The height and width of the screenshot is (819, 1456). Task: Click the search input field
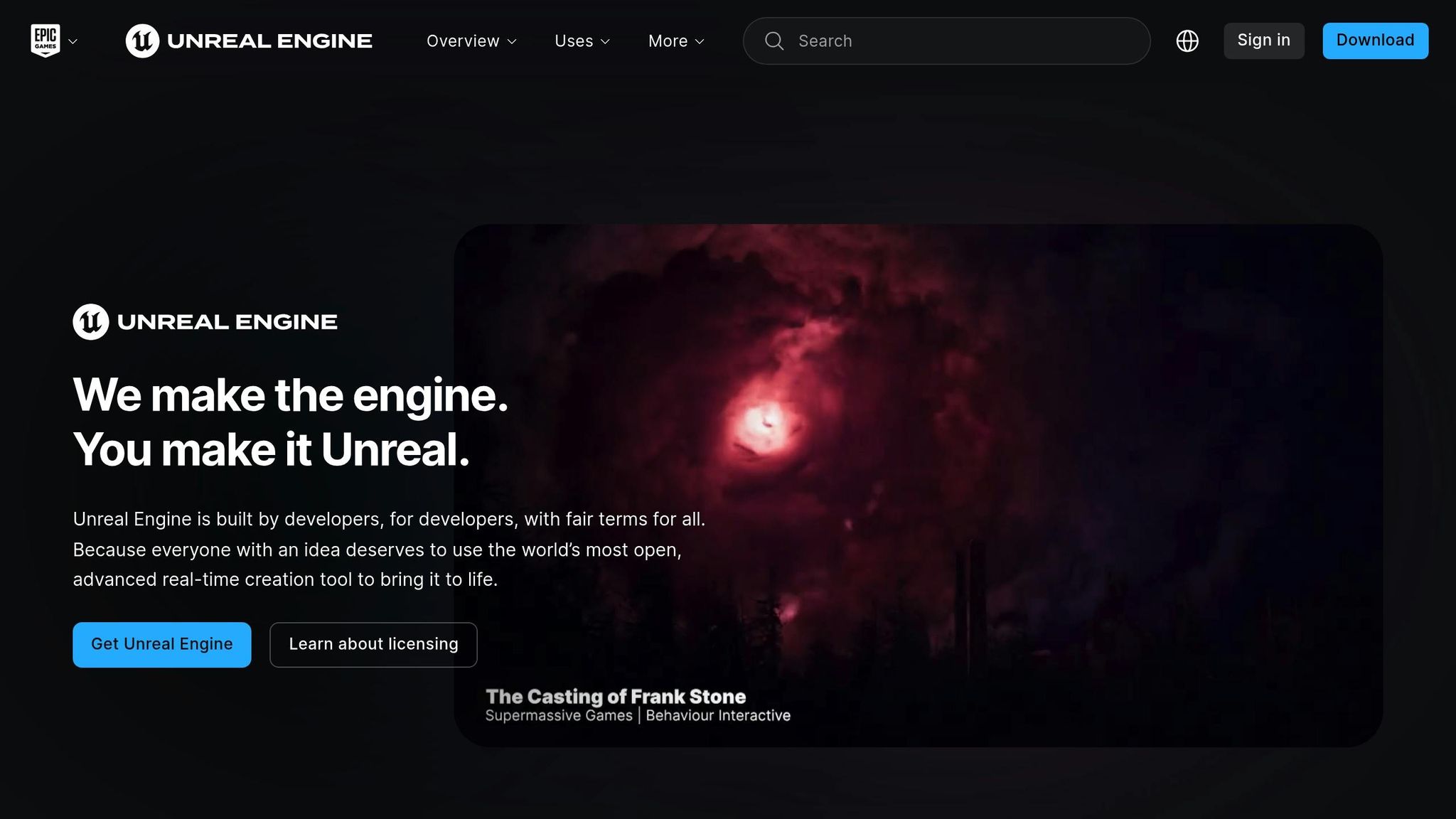tap(924, 41)
